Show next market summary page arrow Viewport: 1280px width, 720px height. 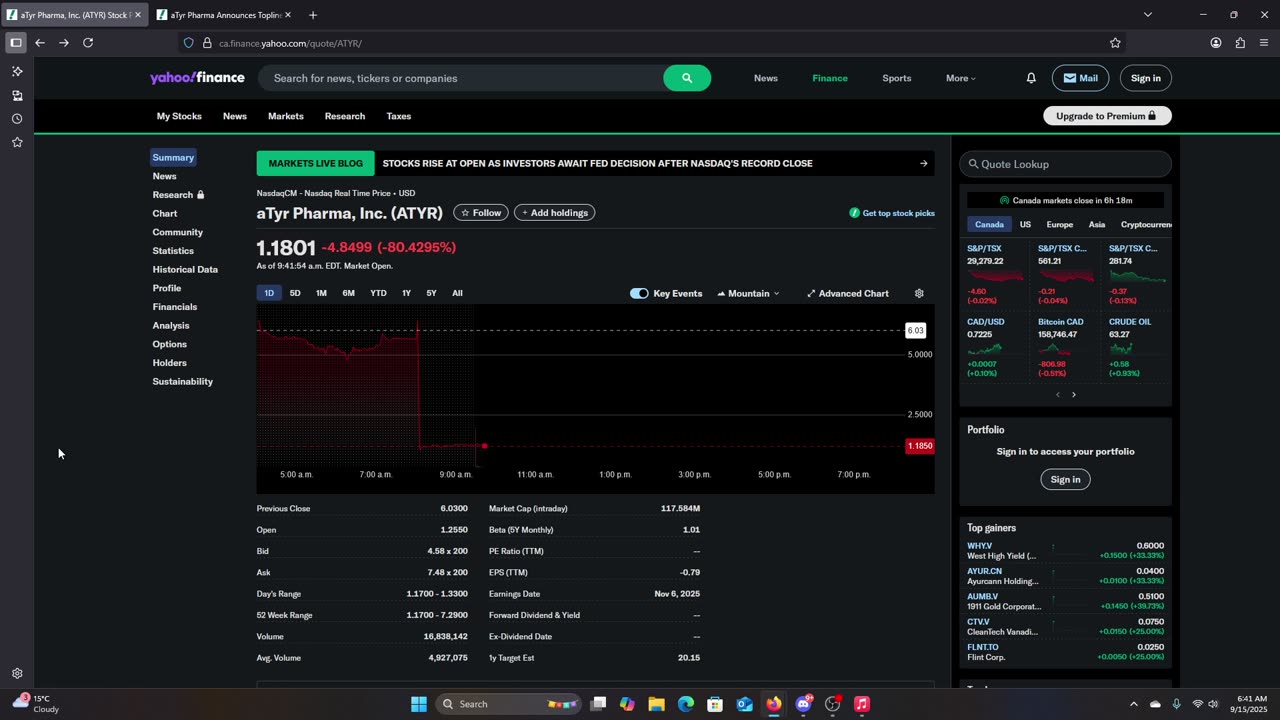(1074, 395)
